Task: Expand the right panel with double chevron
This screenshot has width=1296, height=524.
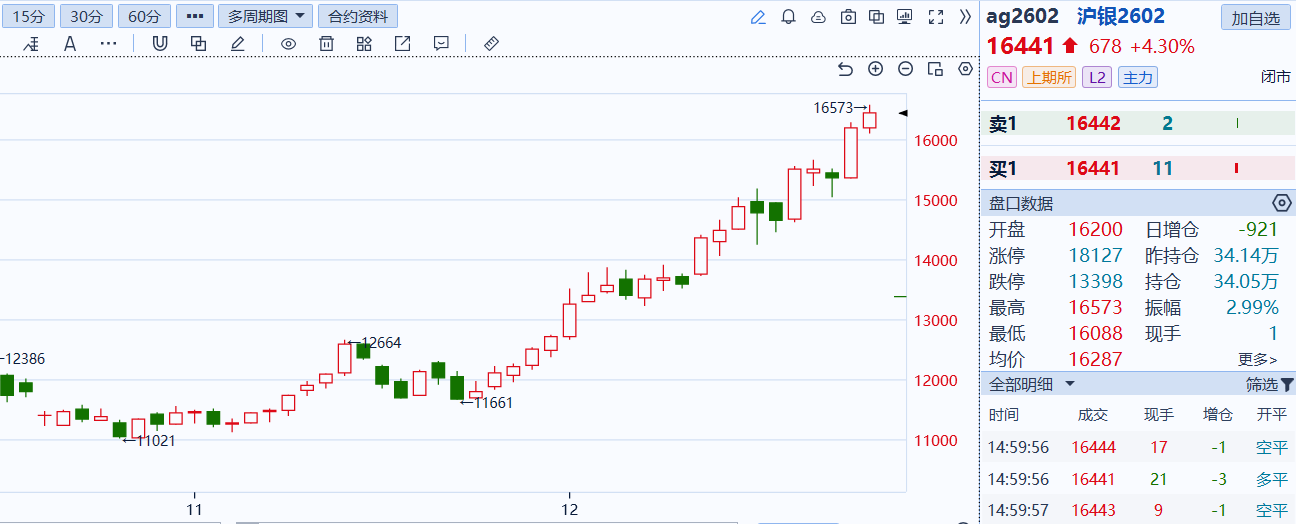Action: [965, 17]
